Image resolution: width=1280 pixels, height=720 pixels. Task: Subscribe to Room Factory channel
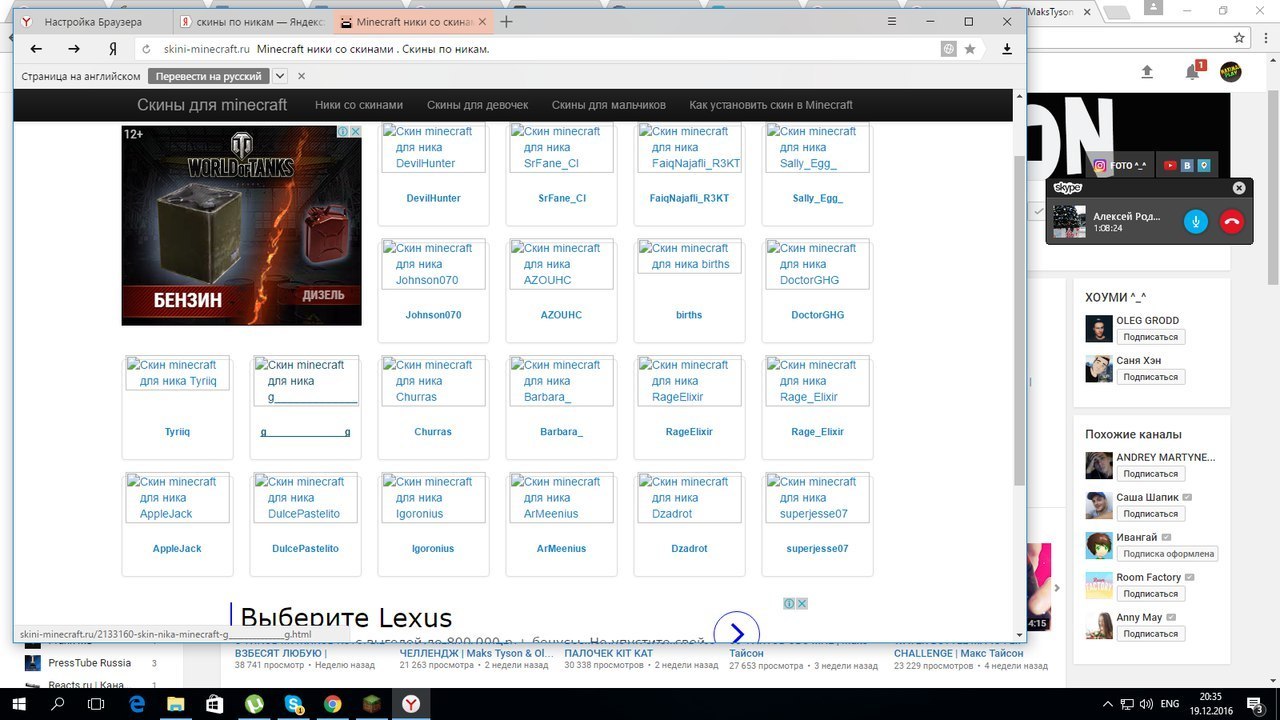pyautogui.click(x=1150, y=594)
